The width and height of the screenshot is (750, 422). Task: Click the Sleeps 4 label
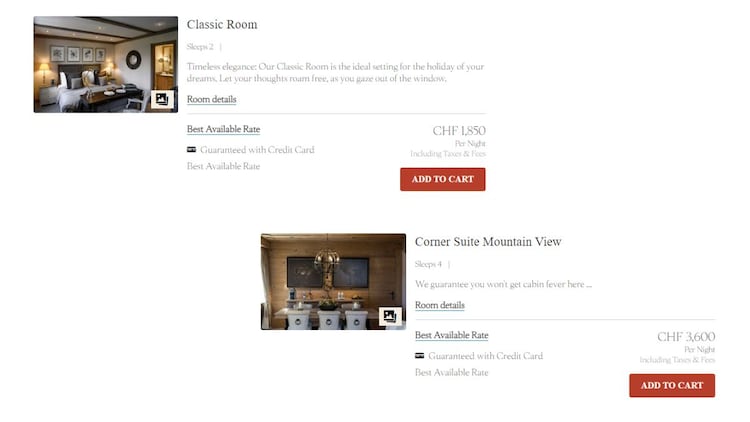428,264
